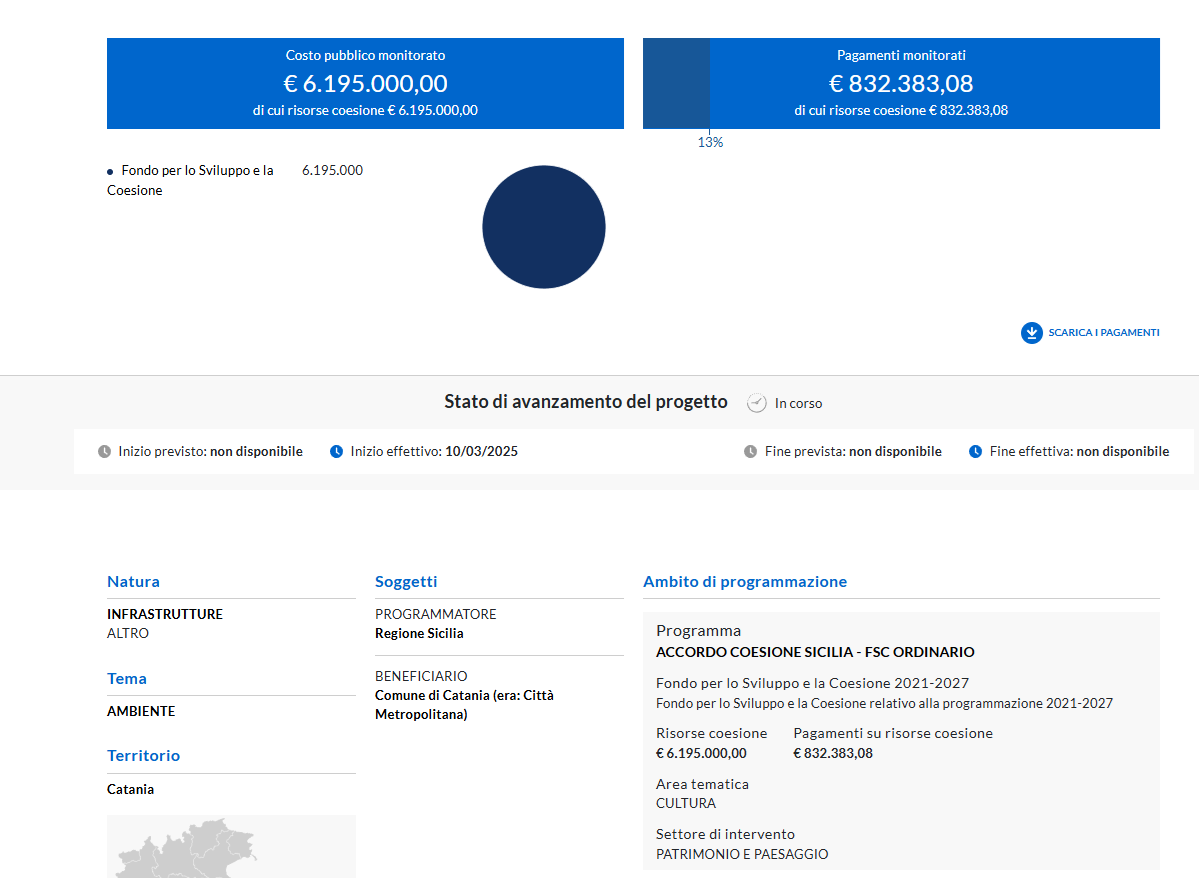Click the Italy map thumbnail under Territorio
Screen dimensions: 1199x878
tap(231, 846)
